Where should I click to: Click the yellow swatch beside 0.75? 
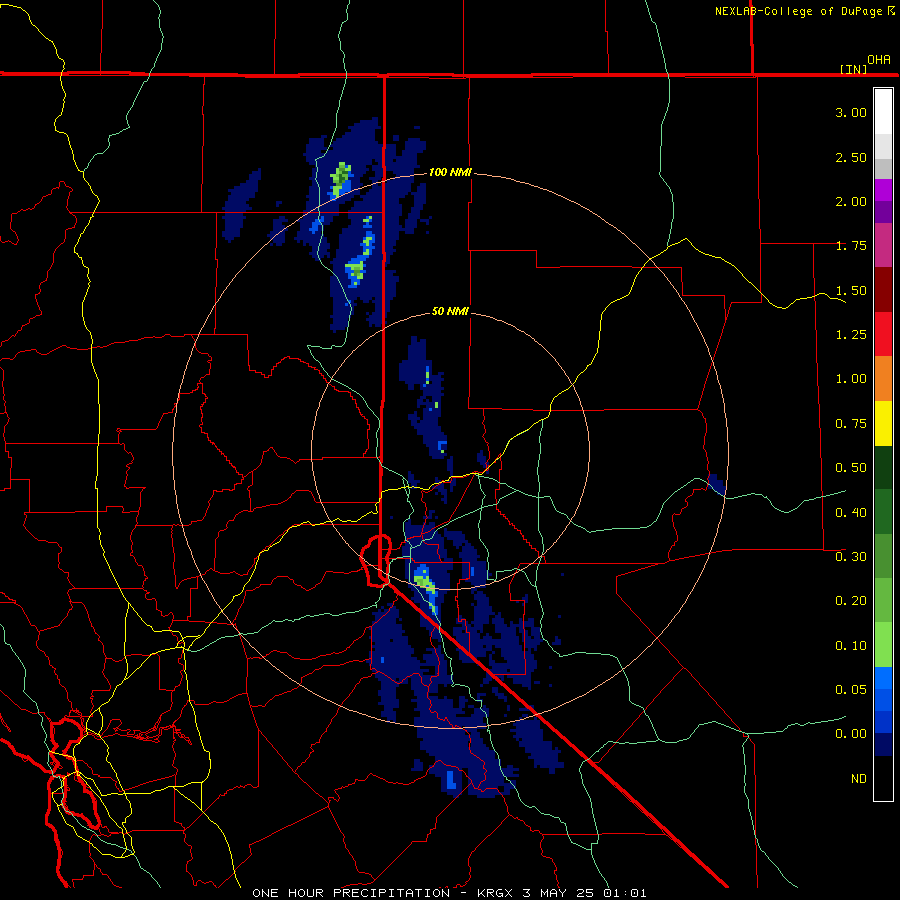point(883,423)
